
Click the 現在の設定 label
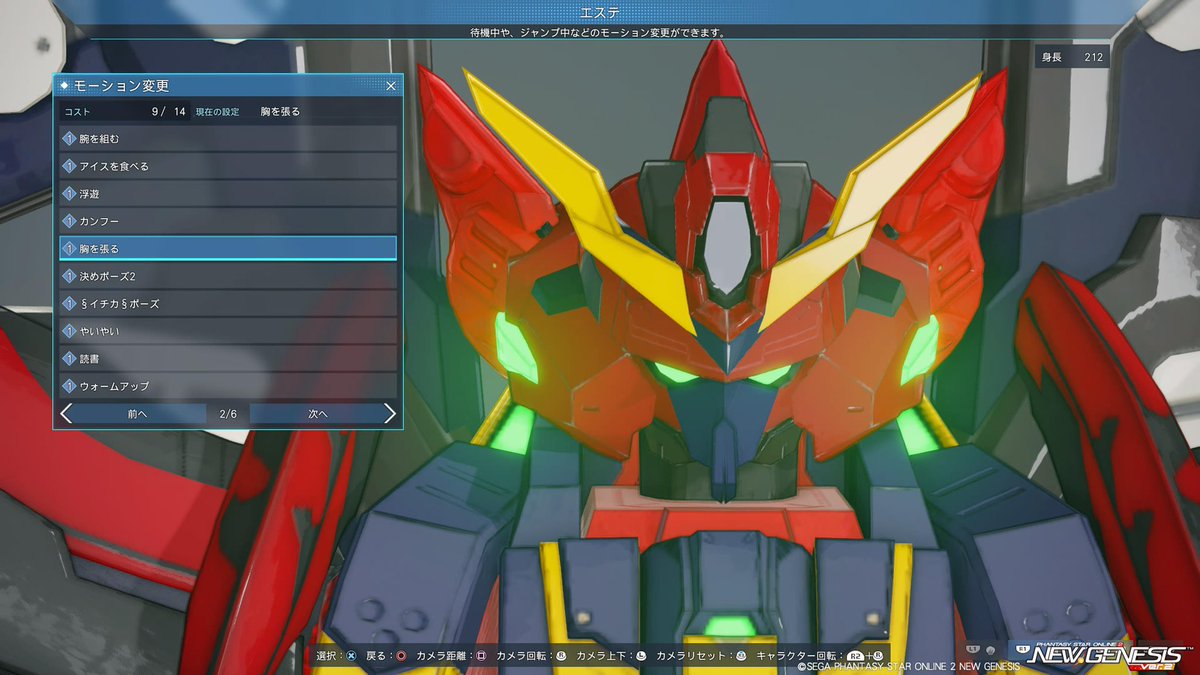pyautogui.click(x=217, y=111)
